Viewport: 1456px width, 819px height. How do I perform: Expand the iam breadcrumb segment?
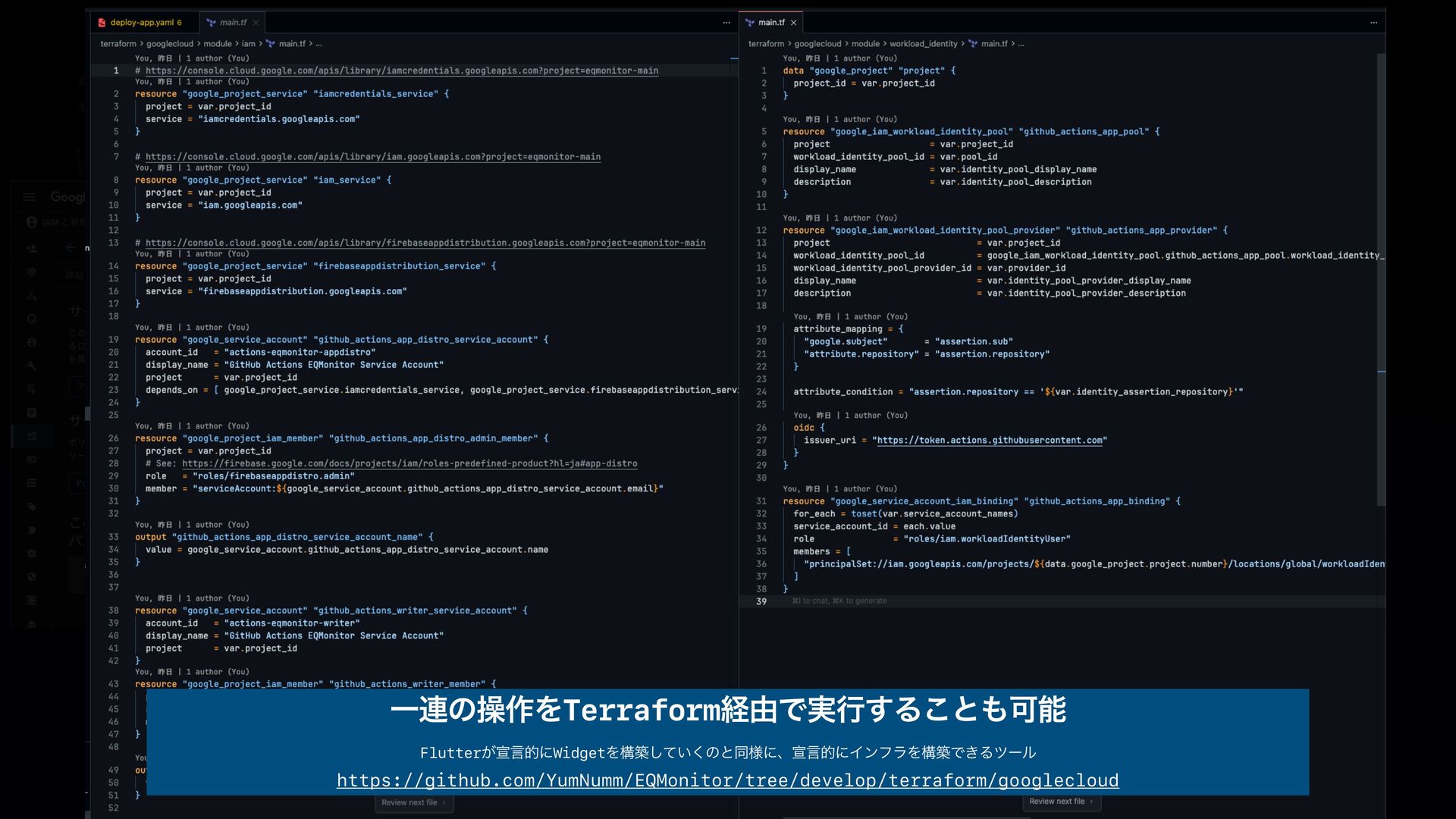click(x=248, y=44)
